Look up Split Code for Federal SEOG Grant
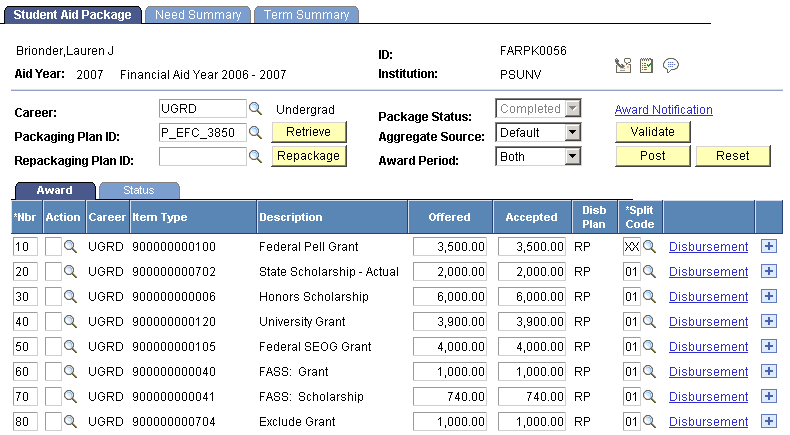 point(649,347)
